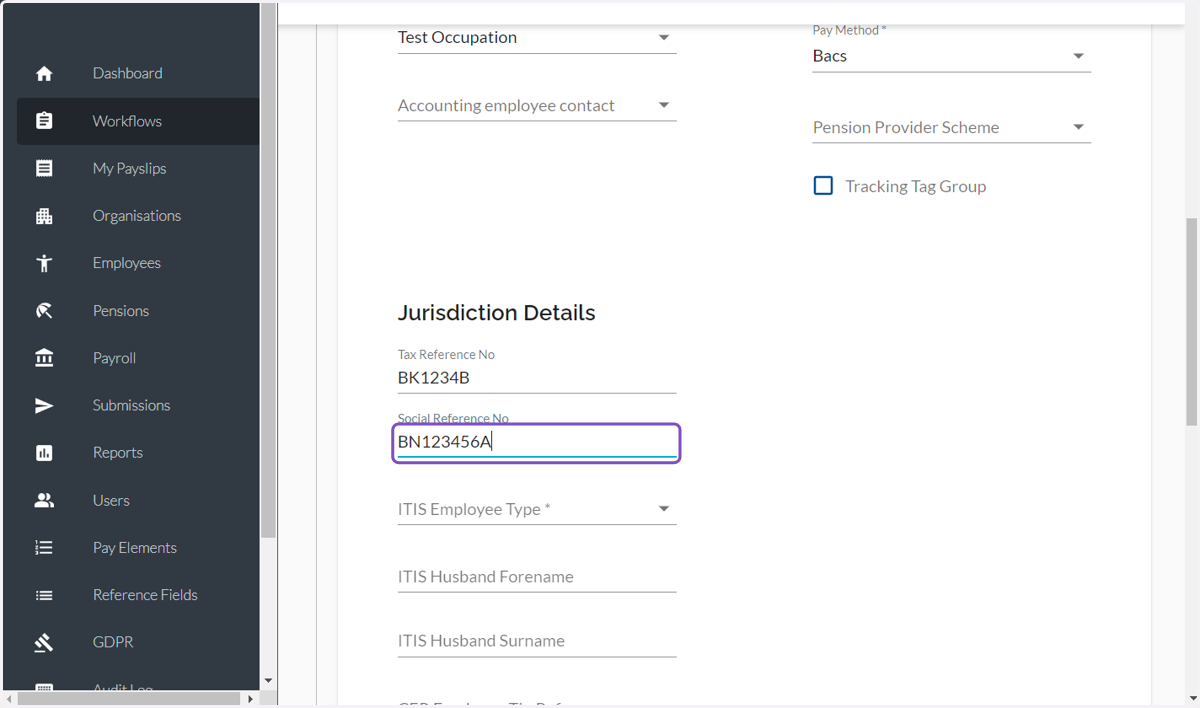
Task: Tick the Tracking Tag Group checkbox
Action: (823, 186)
